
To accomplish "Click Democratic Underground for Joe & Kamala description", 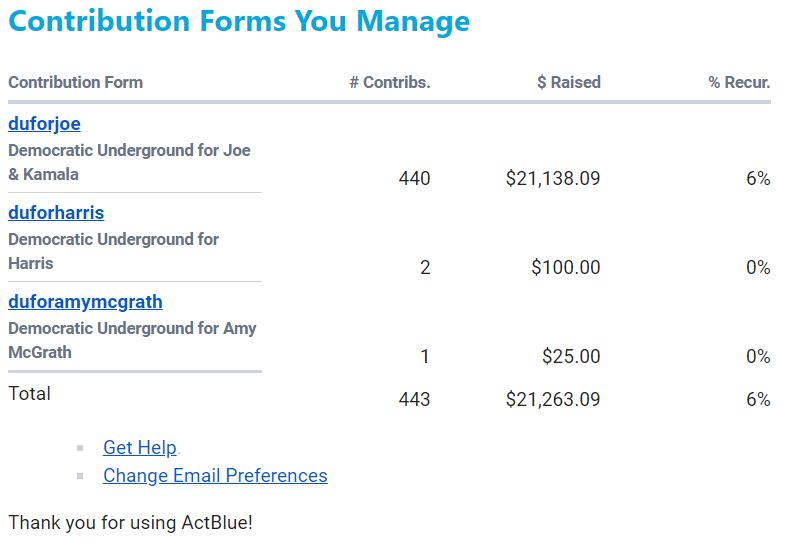I will coord(129,162).
